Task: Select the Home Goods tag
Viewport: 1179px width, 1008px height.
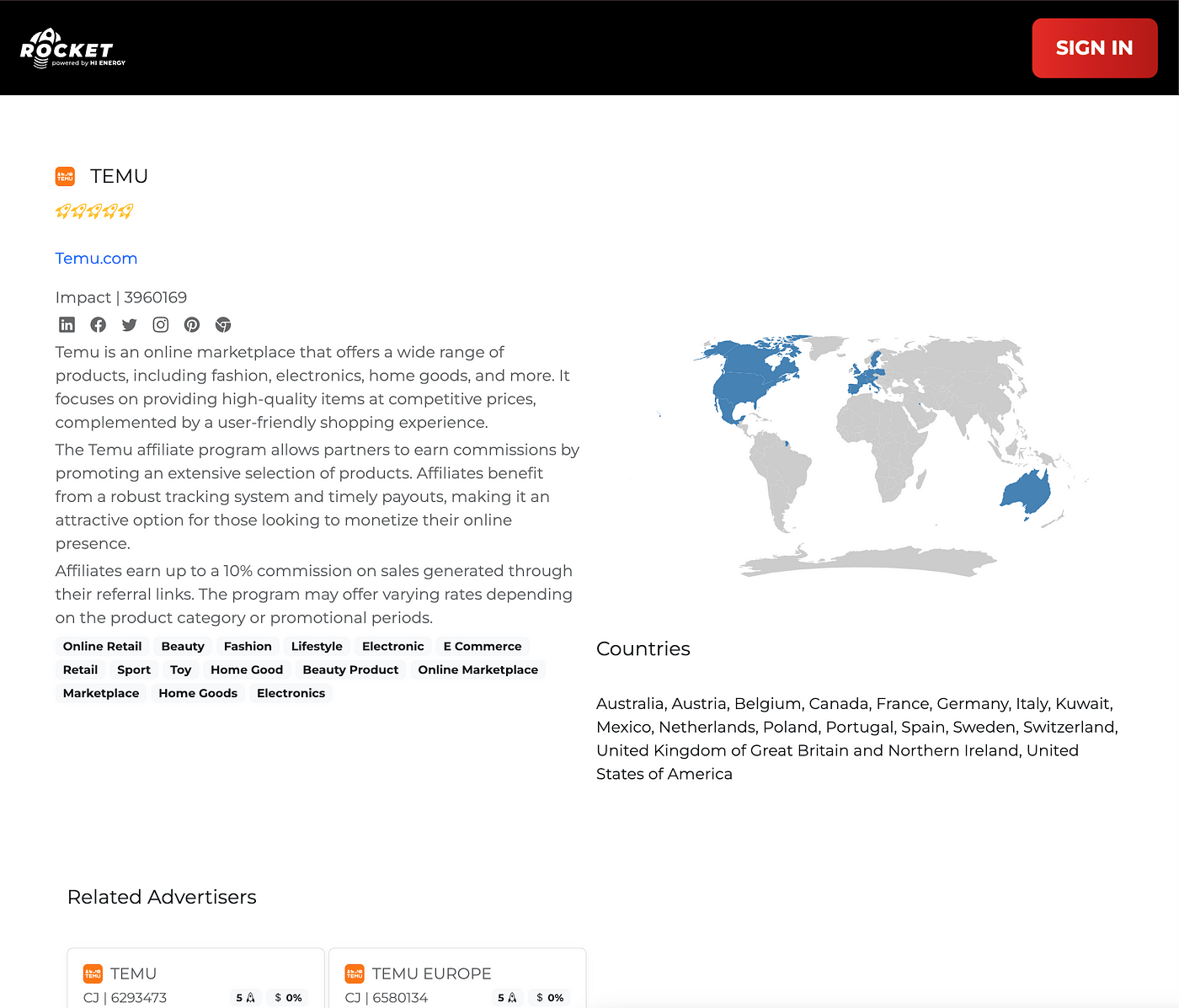Action: pyautogui.click(x=198, y=694)
